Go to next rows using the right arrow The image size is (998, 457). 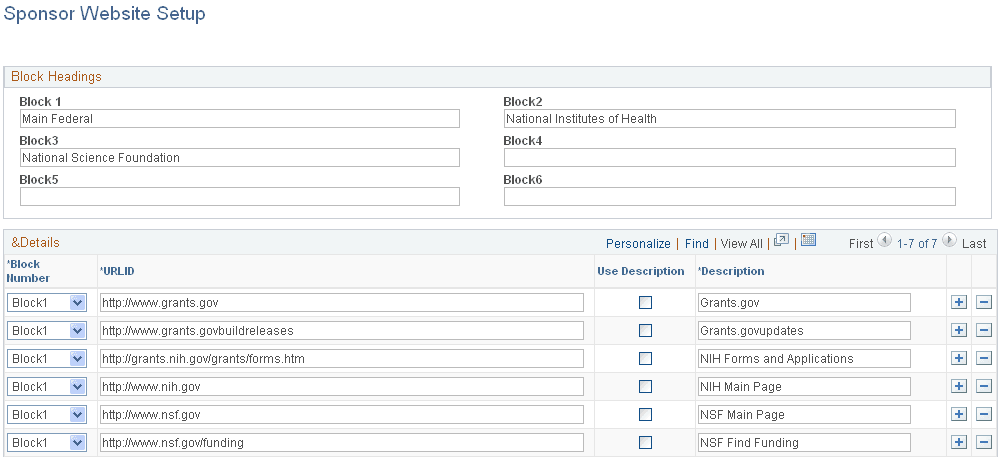[x=950, y=242]
